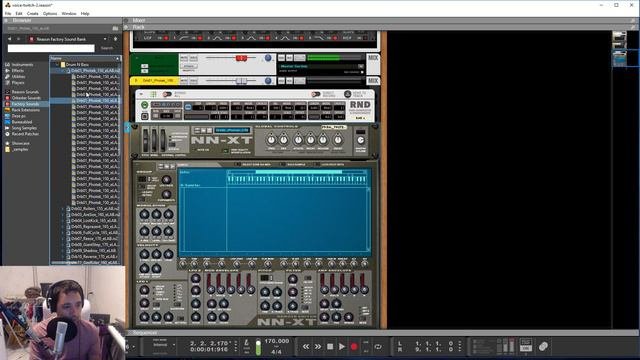Open the Reason Factory Sound Bank dropdown
640x360 pixels.
68,39
